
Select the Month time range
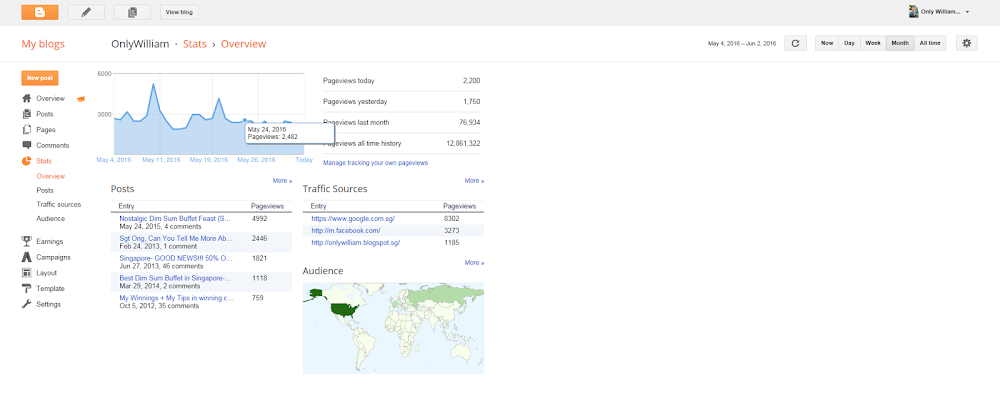click(x=900, y=43)
